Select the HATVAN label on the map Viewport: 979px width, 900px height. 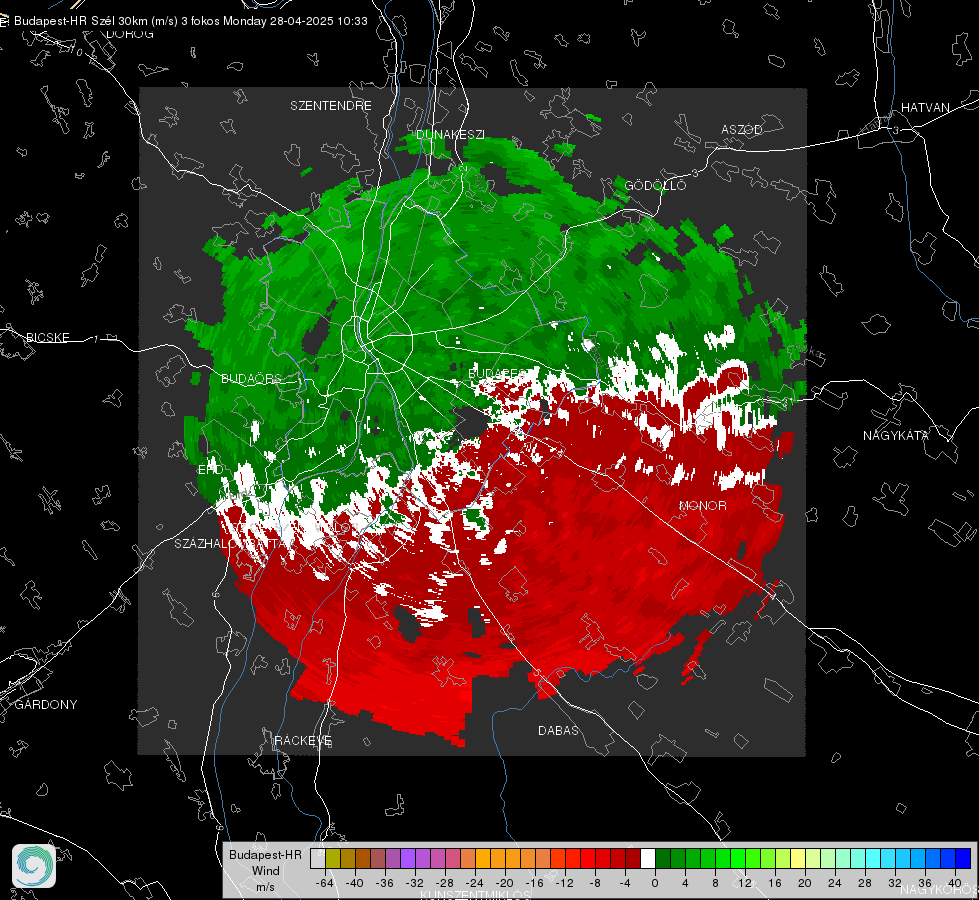(925, 107)
